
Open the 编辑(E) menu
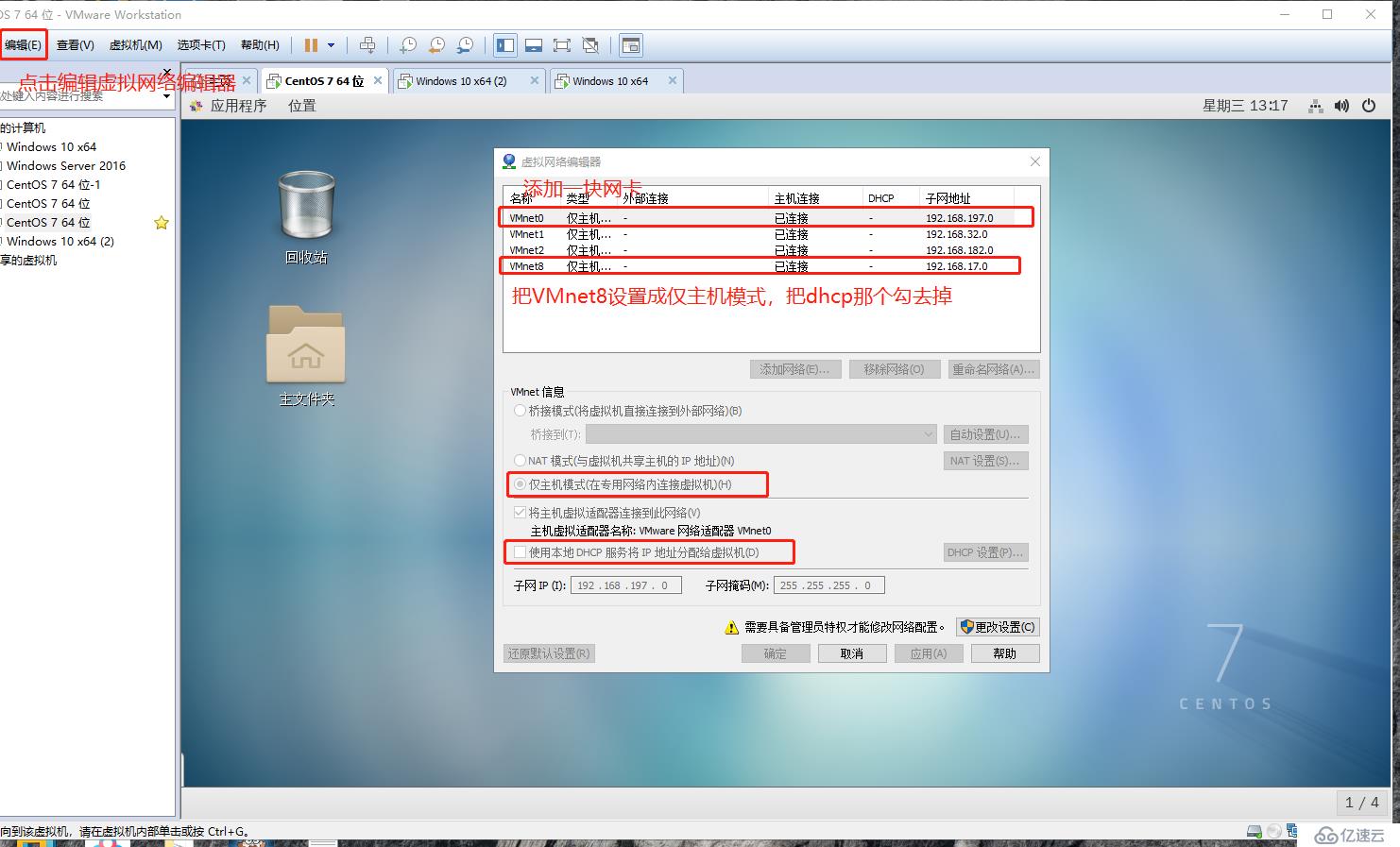tap(23, 44)
